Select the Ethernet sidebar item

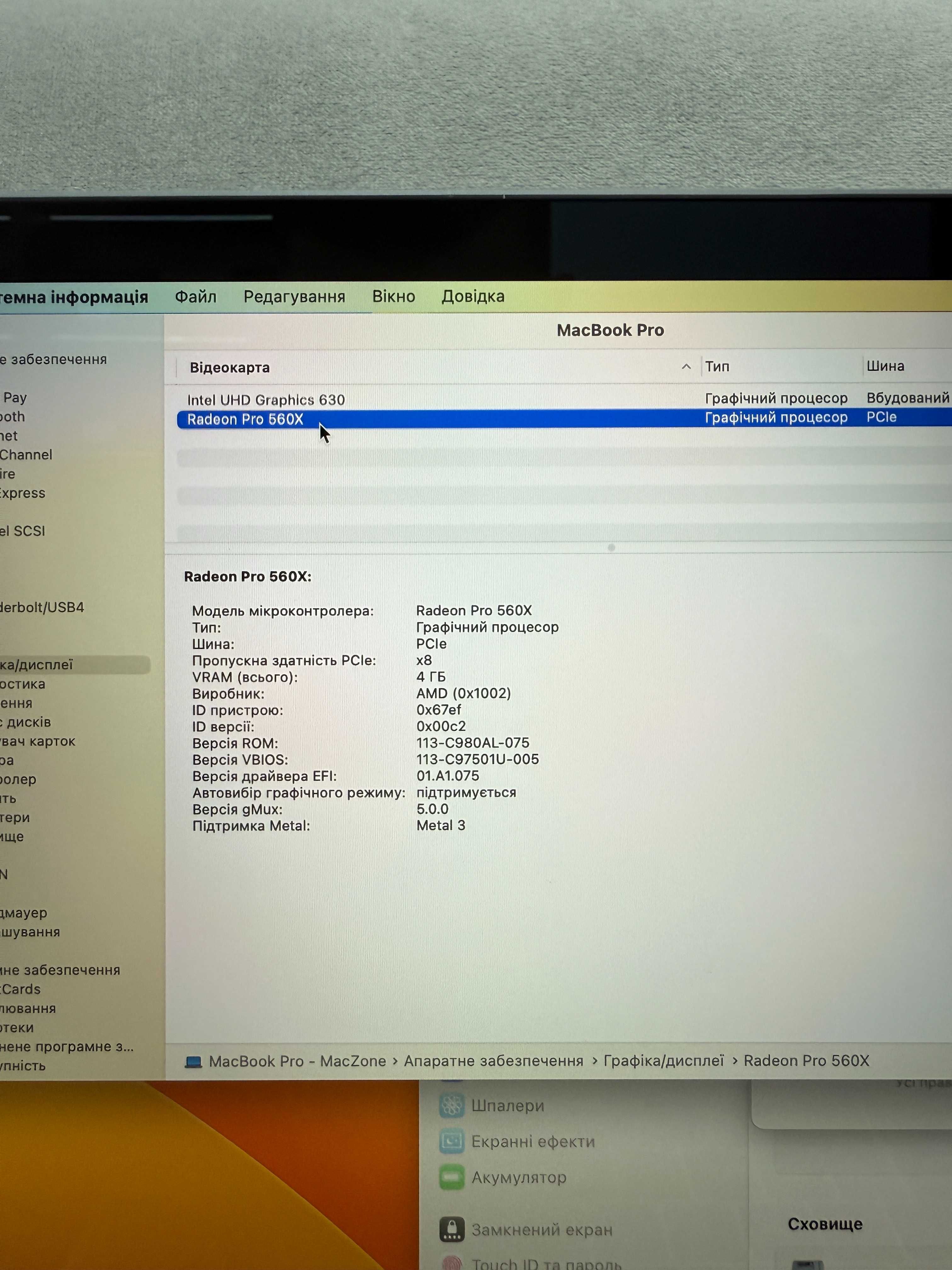(x=8, y=436)
